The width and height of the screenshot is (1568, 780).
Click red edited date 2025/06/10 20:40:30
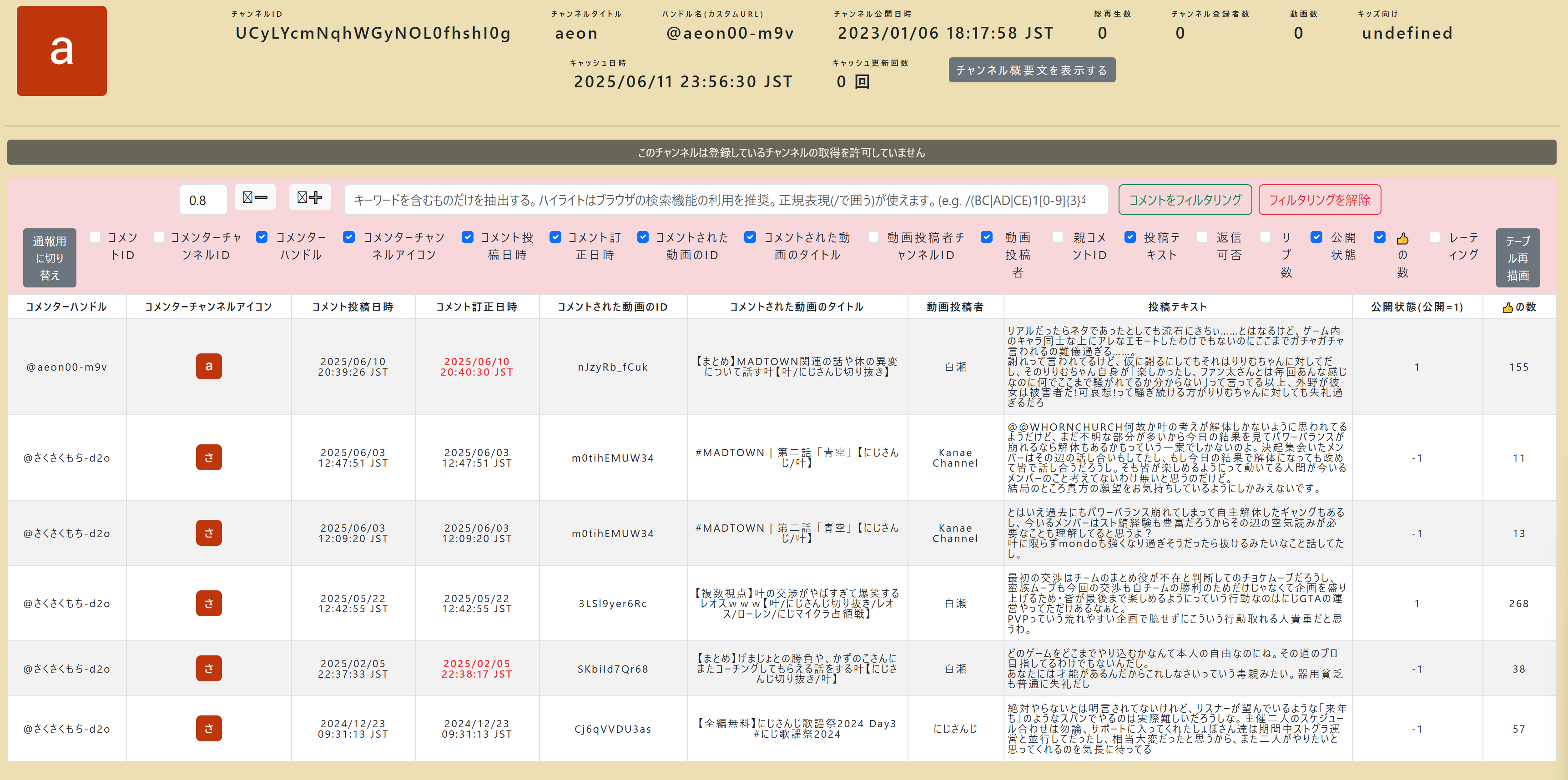(477, 367)
